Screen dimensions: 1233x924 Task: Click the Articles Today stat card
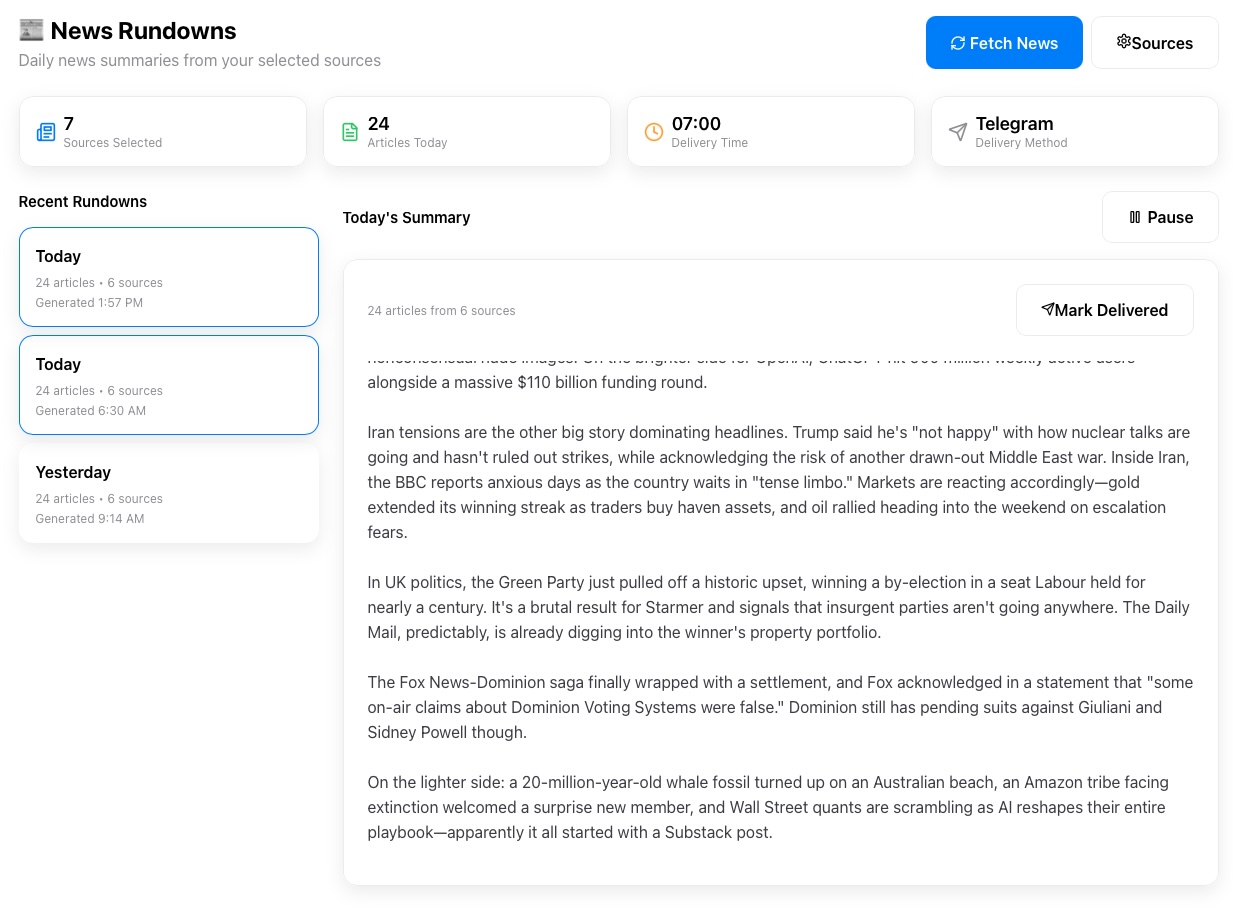pos(467,131)
